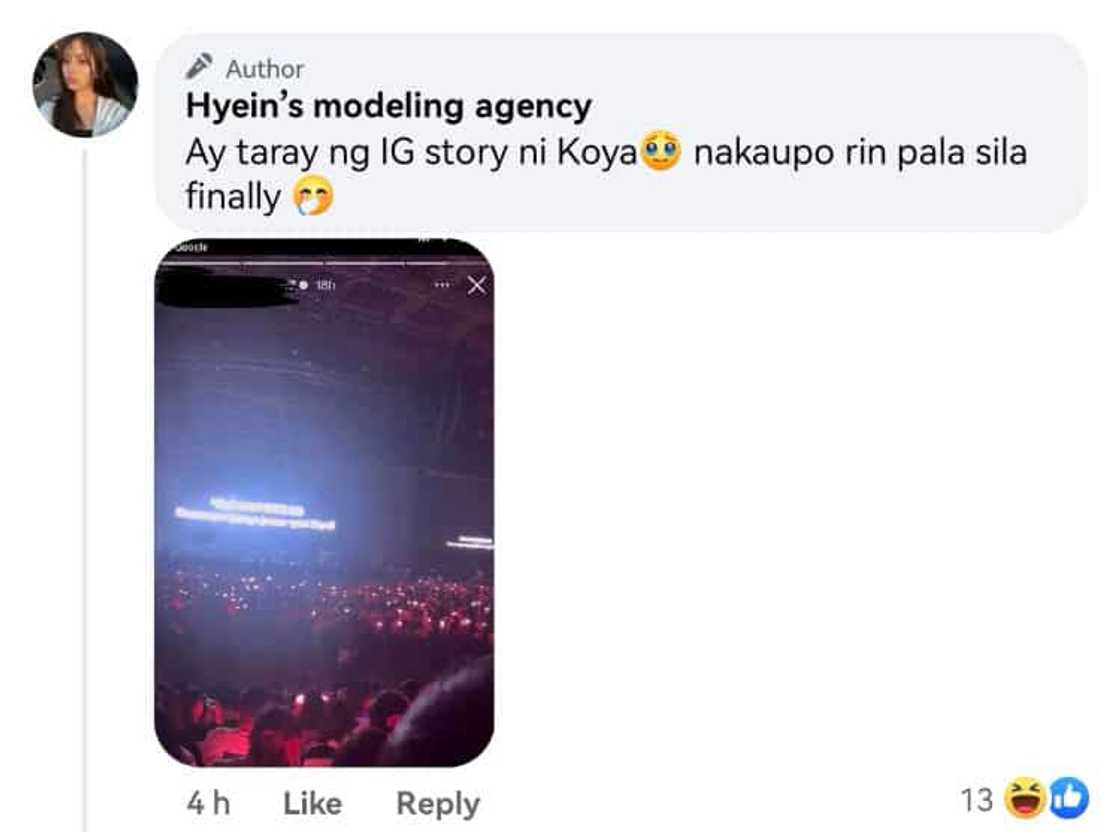The height and width of the screenshot is (832, 1120).
Task: Click the Author pencil badge icon
Action: tap(199, 66)
